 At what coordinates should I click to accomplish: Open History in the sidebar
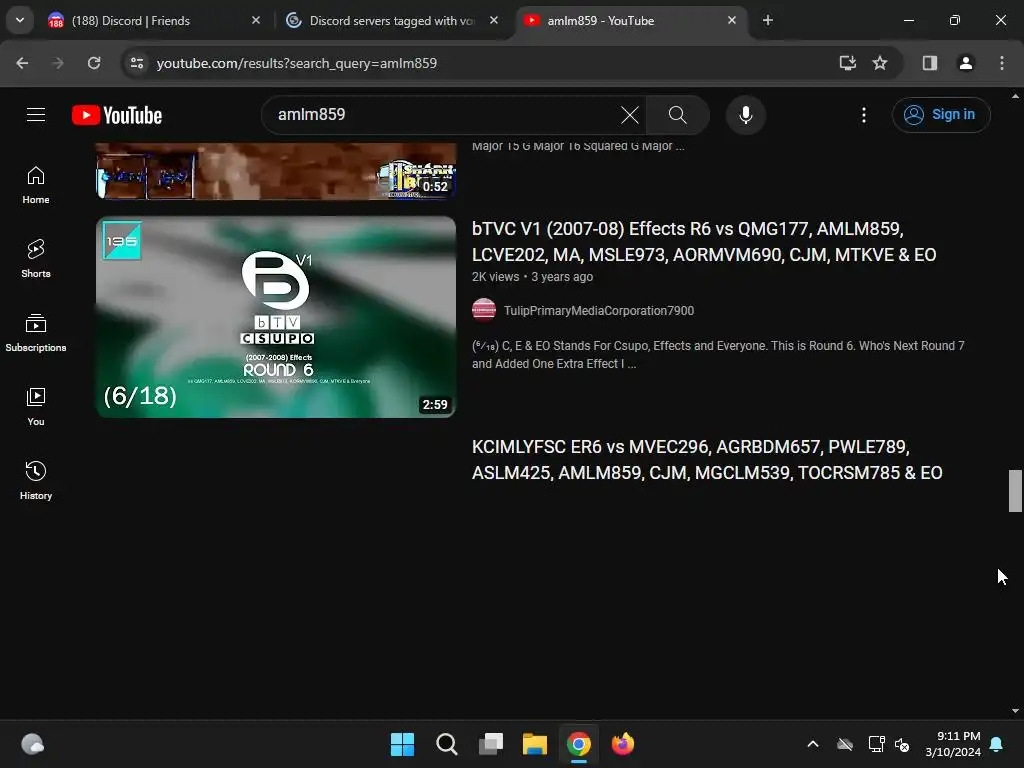tap(36, 480)
